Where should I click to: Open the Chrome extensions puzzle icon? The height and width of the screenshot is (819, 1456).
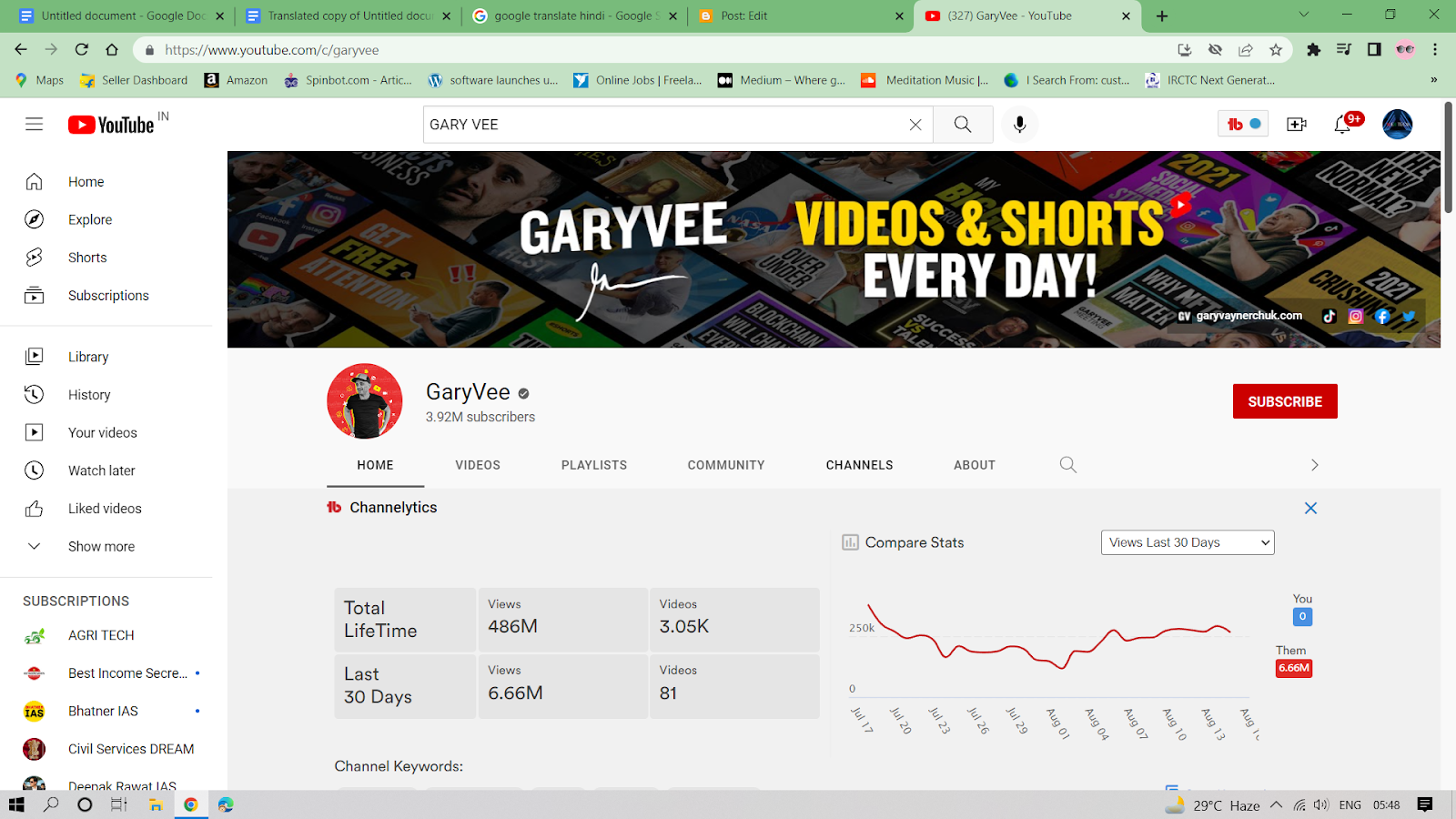[x=1313, y=50]
